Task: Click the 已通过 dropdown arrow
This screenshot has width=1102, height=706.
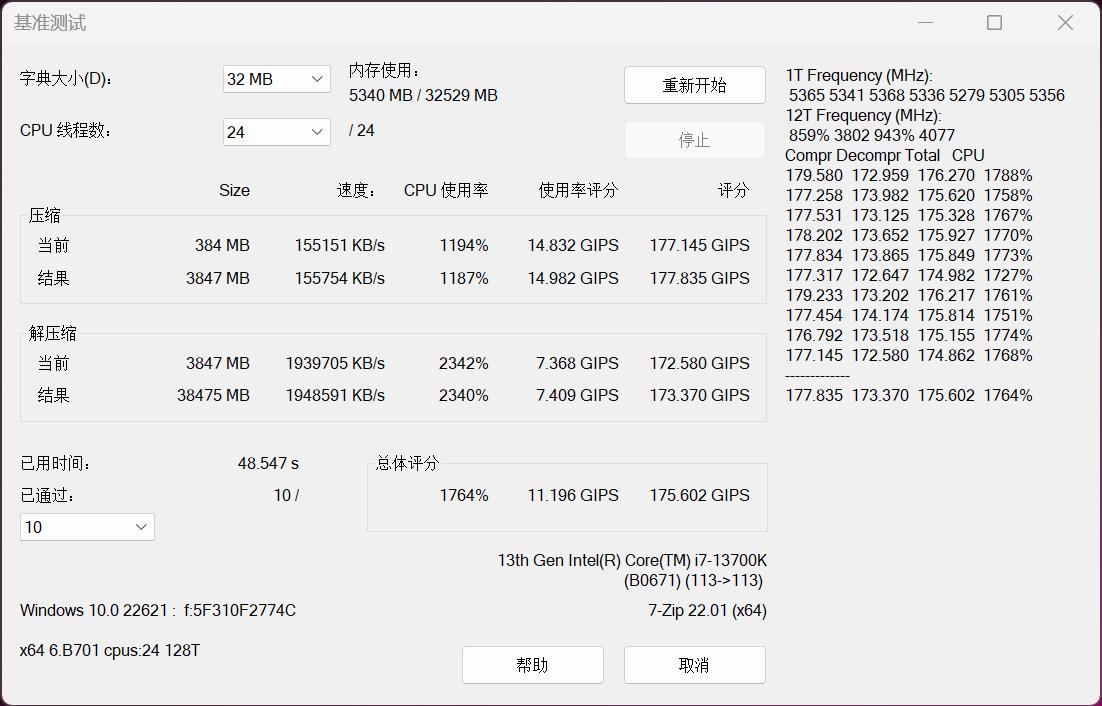Action: click(142, 526)
